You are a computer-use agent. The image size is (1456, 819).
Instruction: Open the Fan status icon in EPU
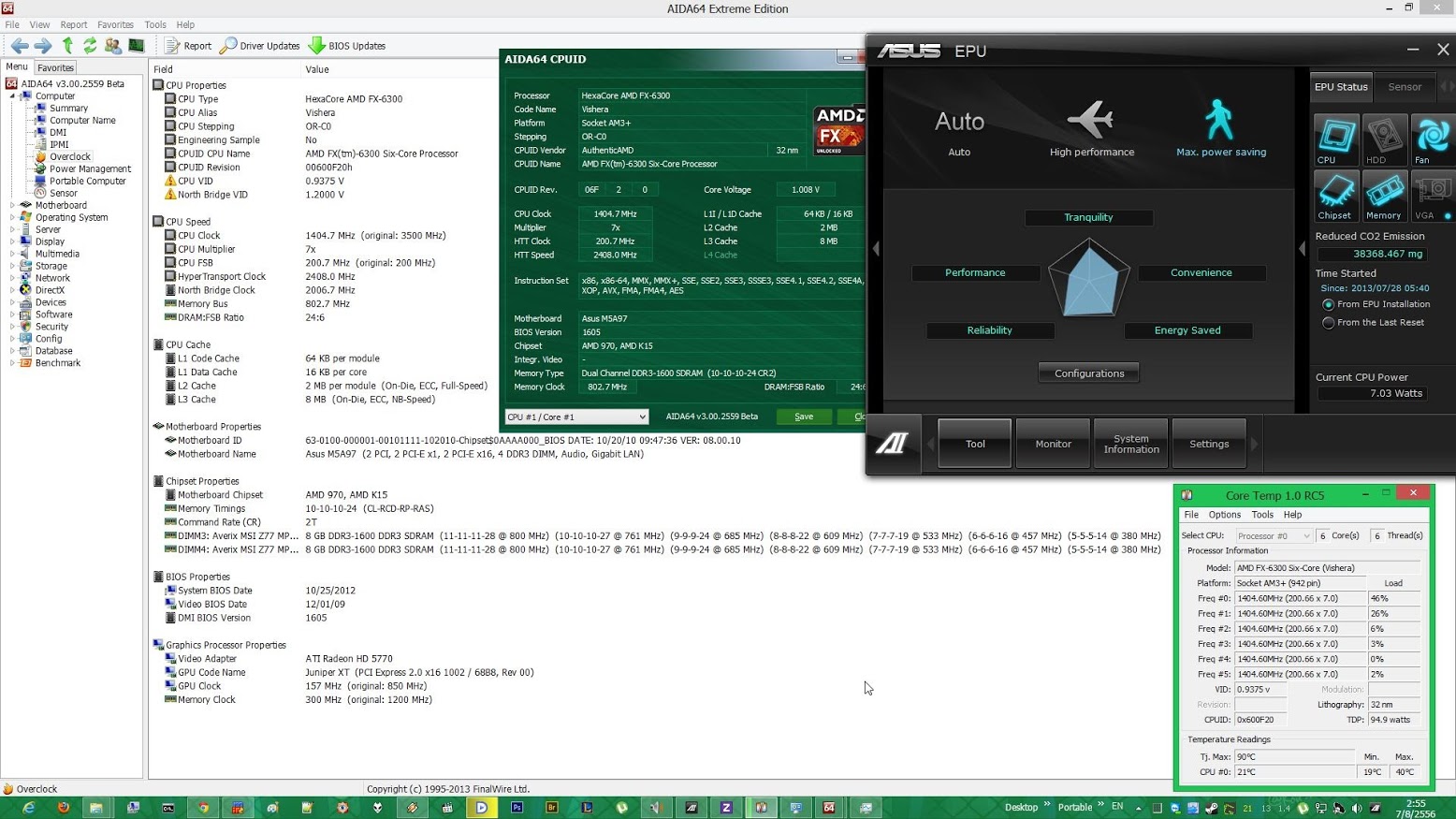click(x=1433, y=139)
